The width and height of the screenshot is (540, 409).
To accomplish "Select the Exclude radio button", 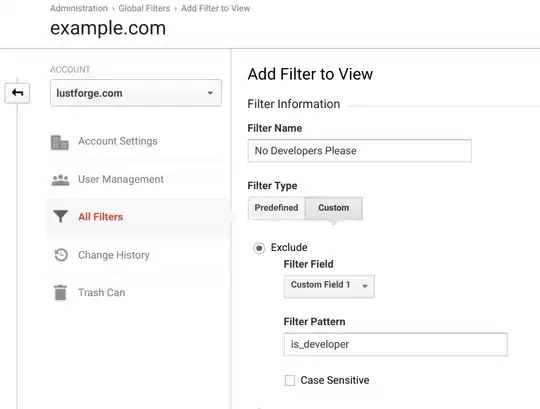I will point(259,248).
